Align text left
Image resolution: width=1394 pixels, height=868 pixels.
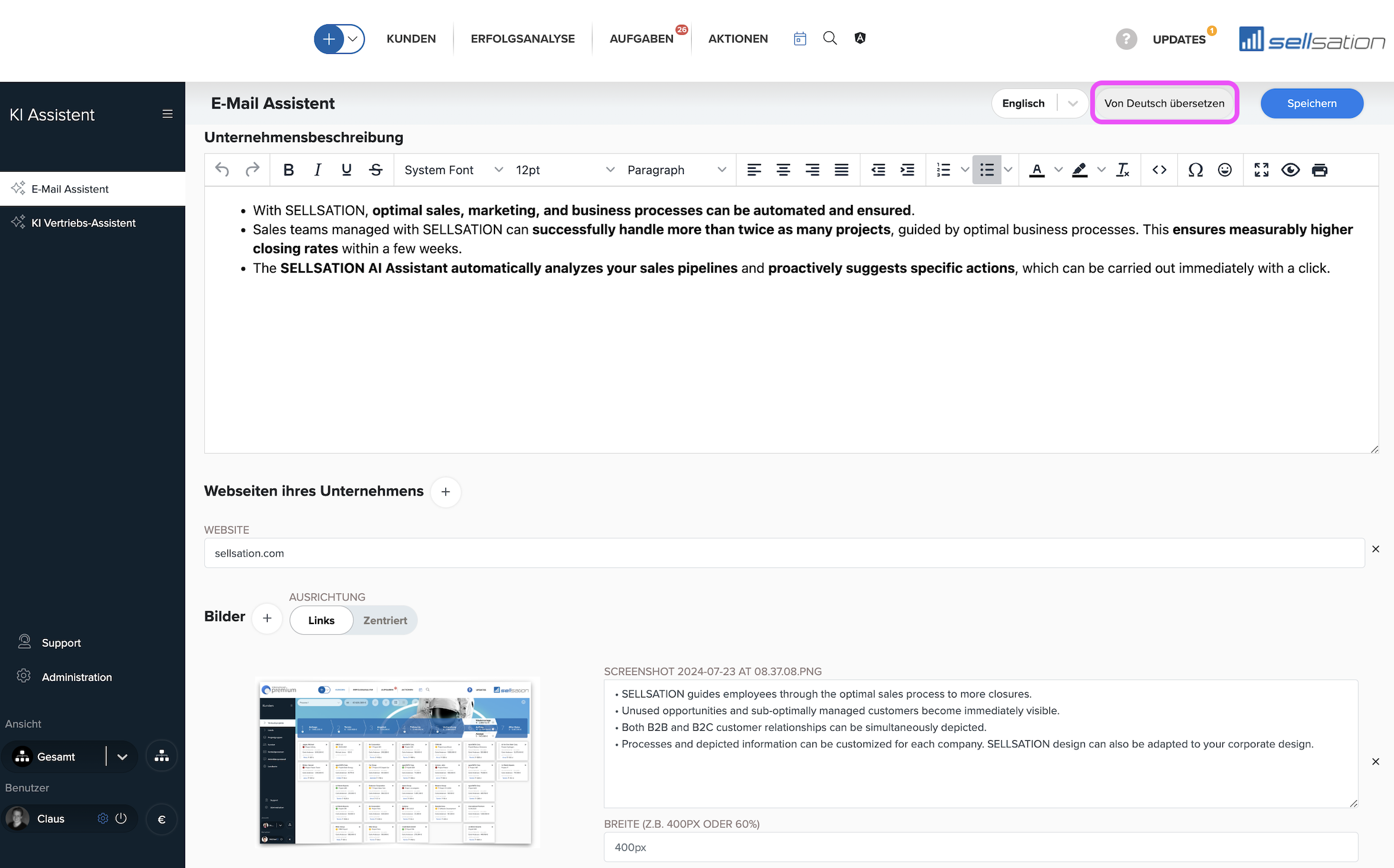pyautogui.click(x=754, y=170)
